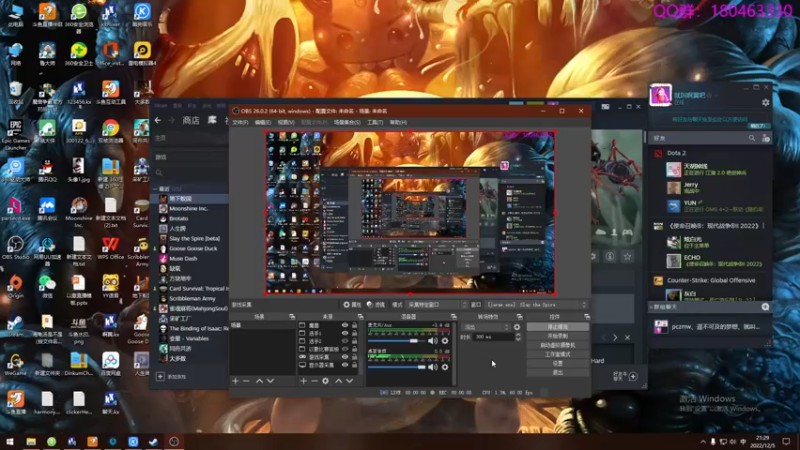Viewport: 800px width, 450px height.
Task: Move the selected source down
Action: pyautogui.click(x=349, y=381)
